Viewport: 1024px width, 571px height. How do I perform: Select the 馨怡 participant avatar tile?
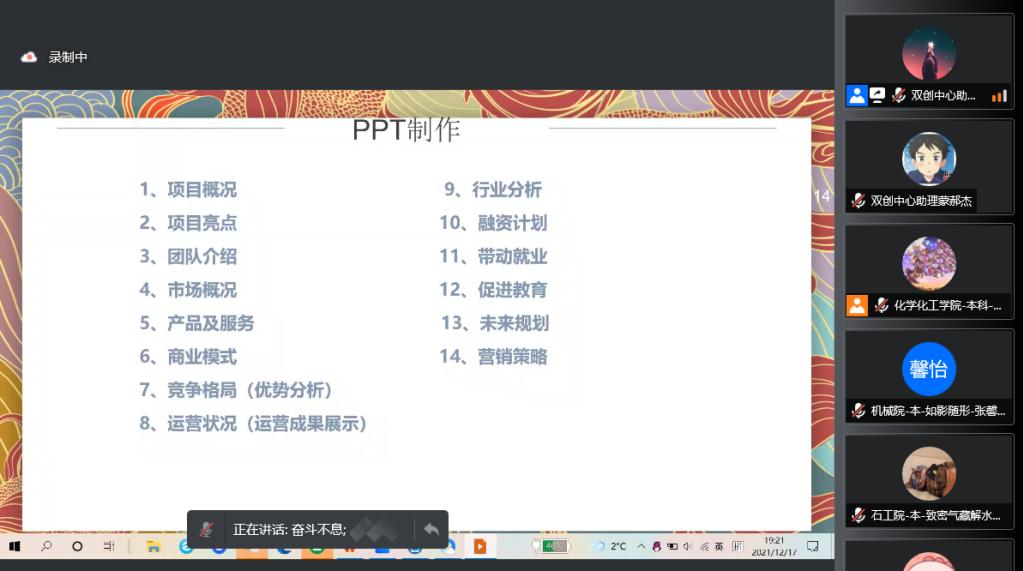point(928,369)
